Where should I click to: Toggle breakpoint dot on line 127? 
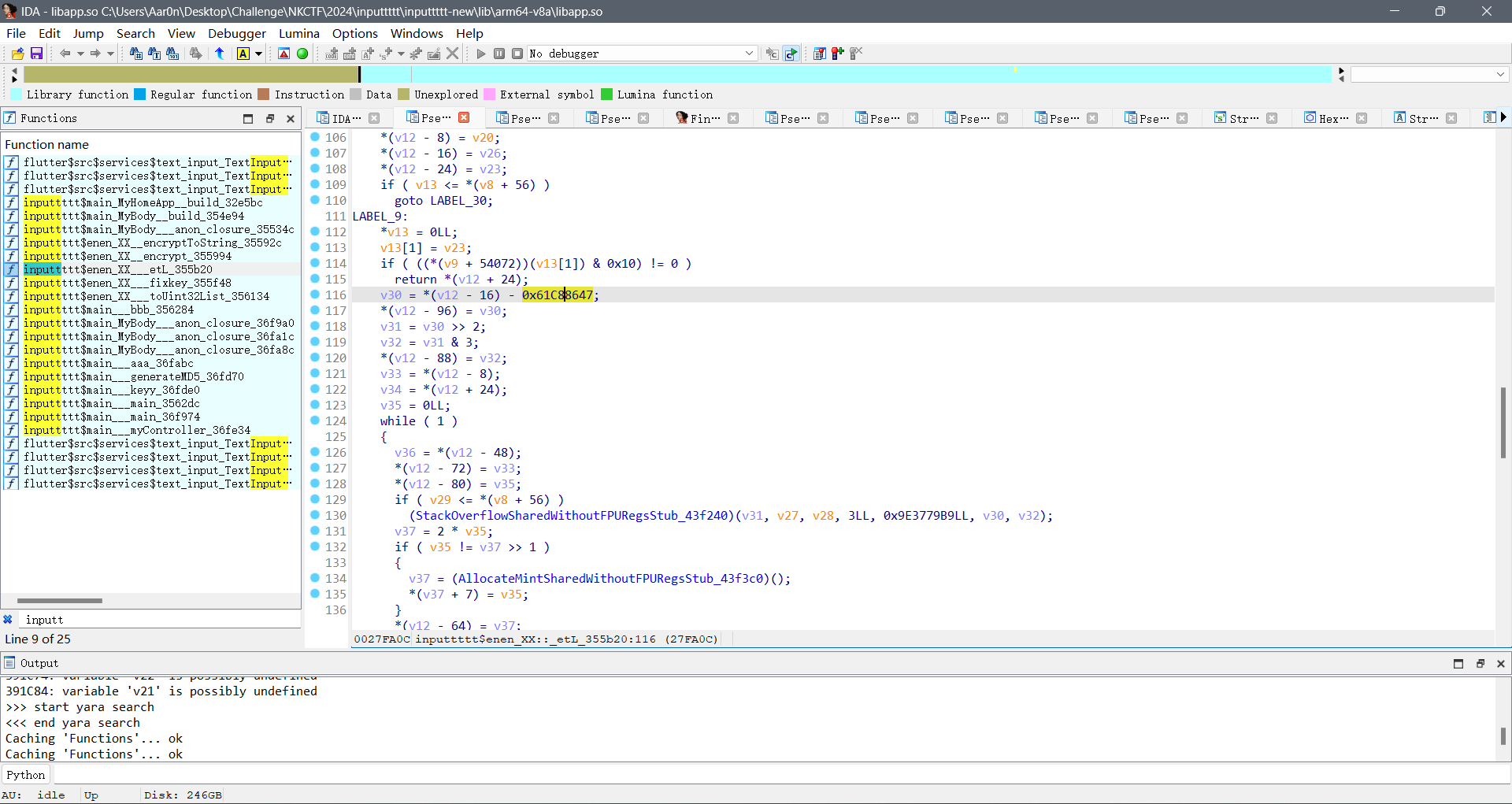tap(315, 468)
